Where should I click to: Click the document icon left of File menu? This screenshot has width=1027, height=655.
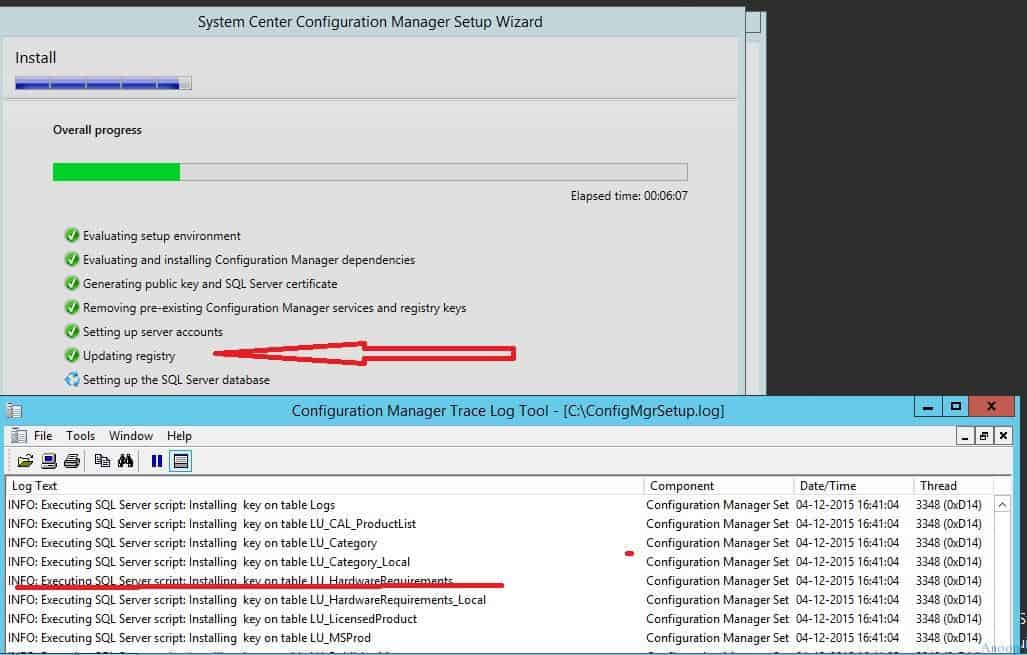click(19, 436)
